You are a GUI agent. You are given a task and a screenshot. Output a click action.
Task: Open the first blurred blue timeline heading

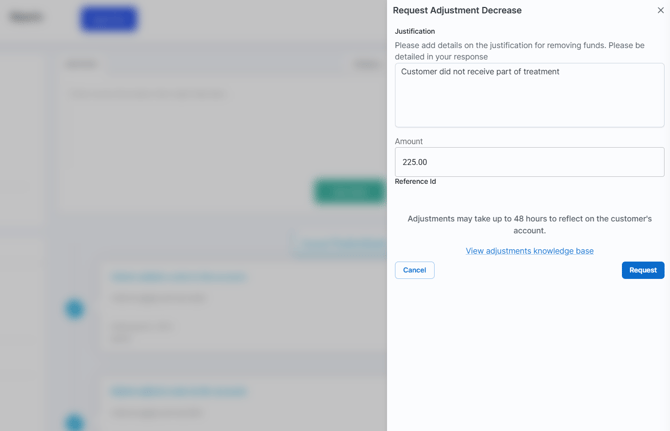click(179, 277)
